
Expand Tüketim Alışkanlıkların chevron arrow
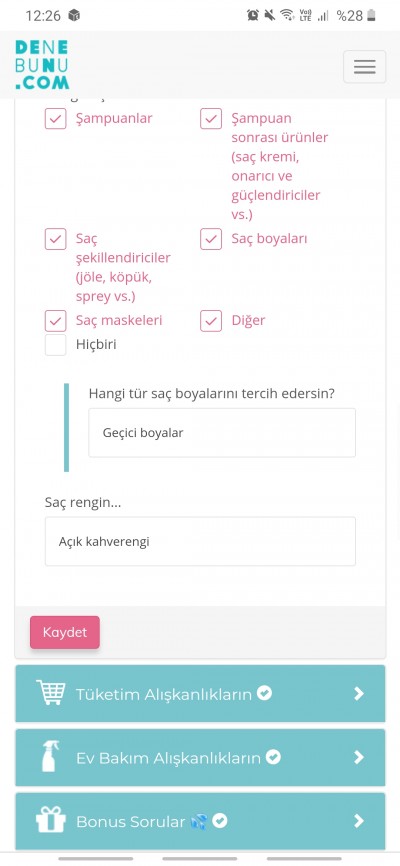pos(359,693)
